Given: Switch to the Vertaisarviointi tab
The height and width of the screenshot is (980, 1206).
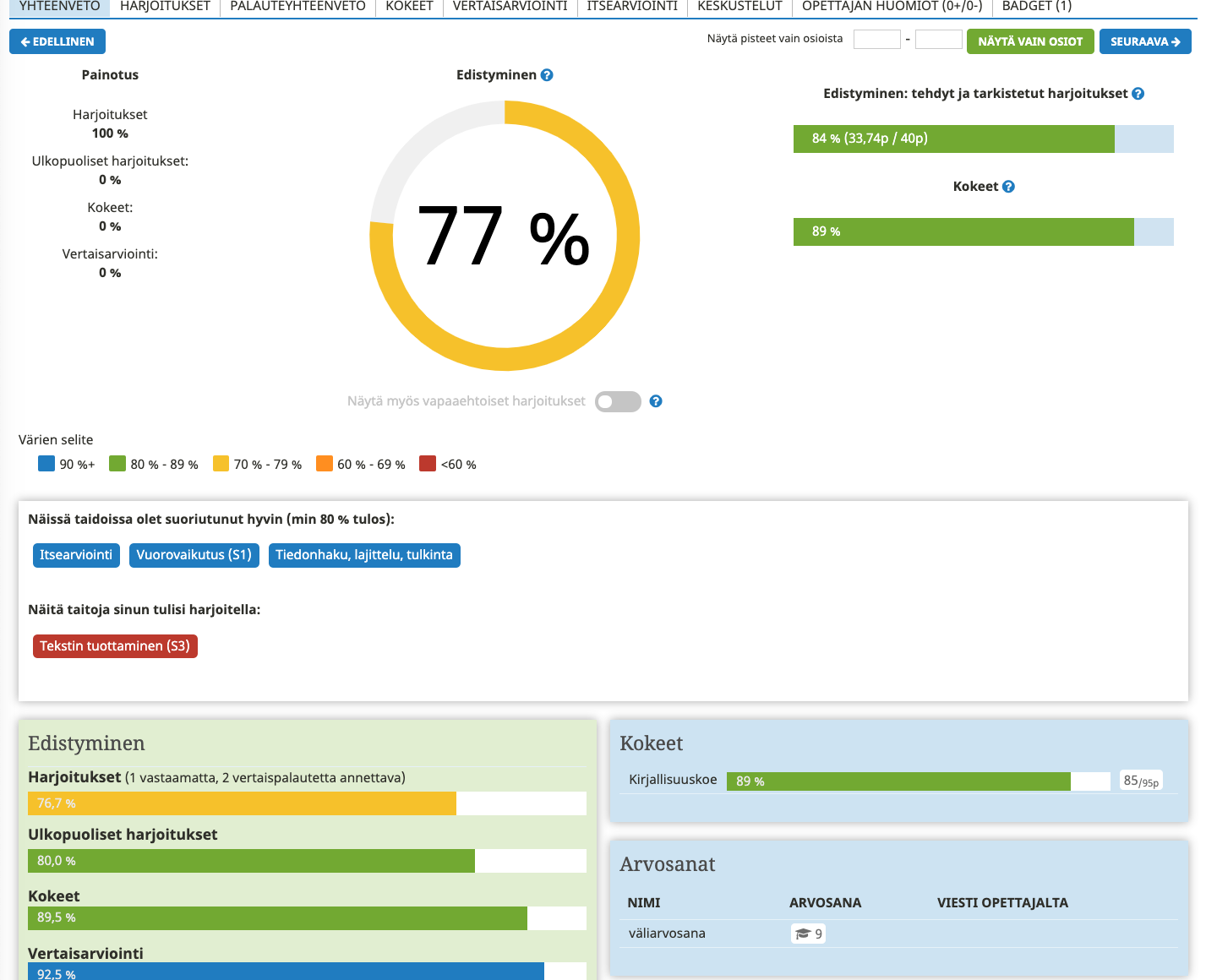Looking at the screenshot, I should [x=510, y=7].
